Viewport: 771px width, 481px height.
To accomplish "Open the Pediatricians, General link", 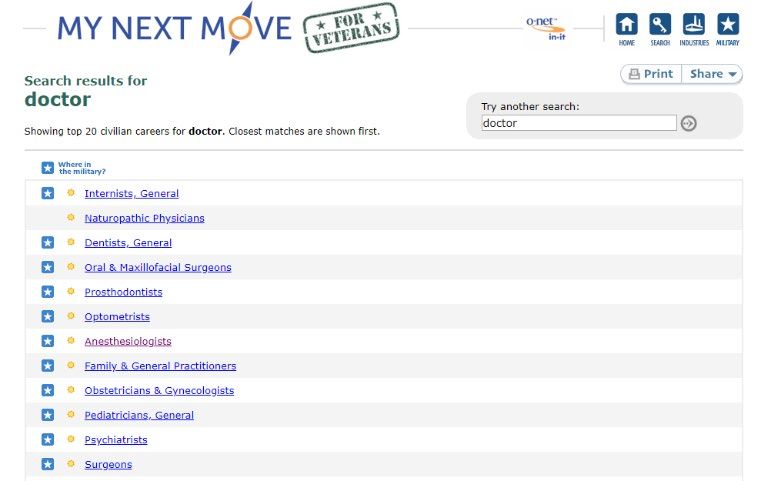I will 139,415.
